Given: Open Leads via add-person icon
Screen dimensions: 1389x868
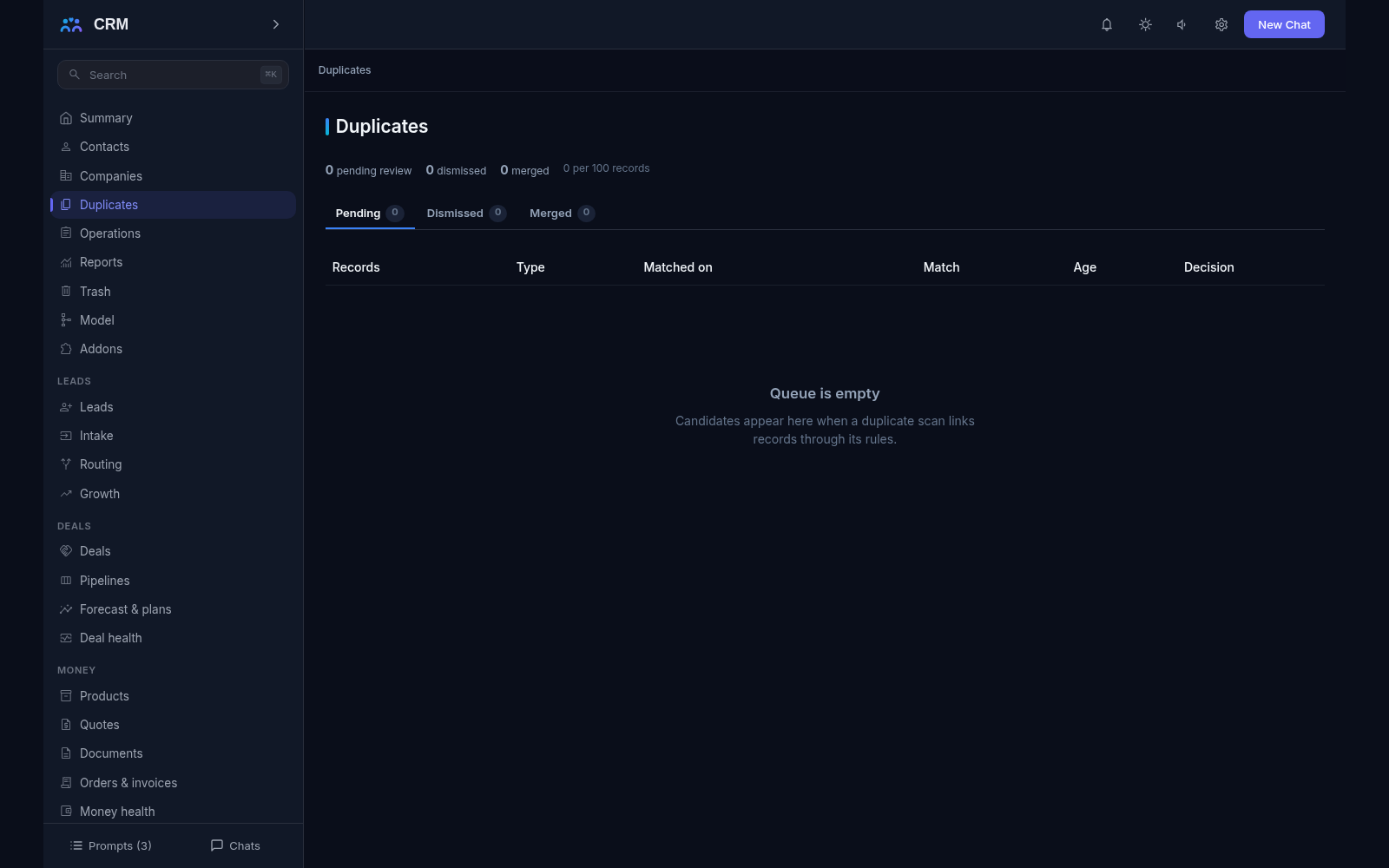Looking at the screenshot, I should click(x=66, y=407).
